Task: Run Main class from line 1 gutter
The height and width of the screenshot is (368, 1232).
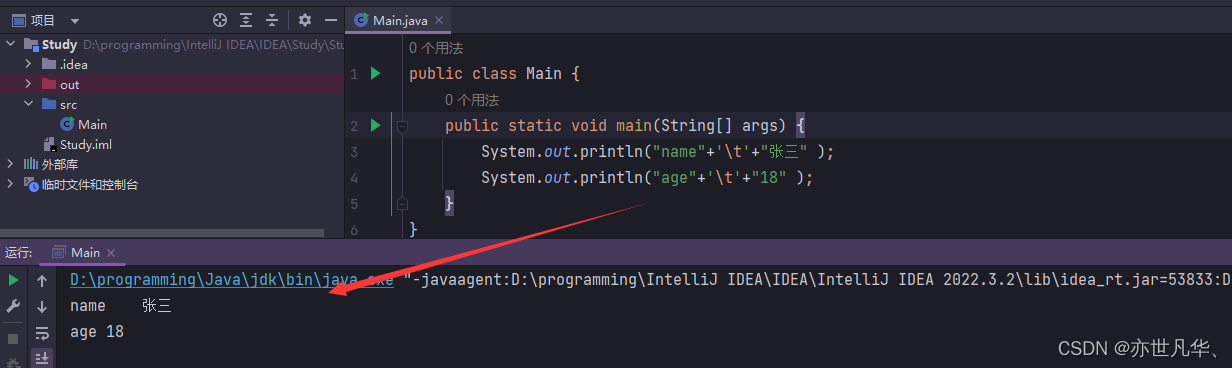Action: click(x=375, y=74)
